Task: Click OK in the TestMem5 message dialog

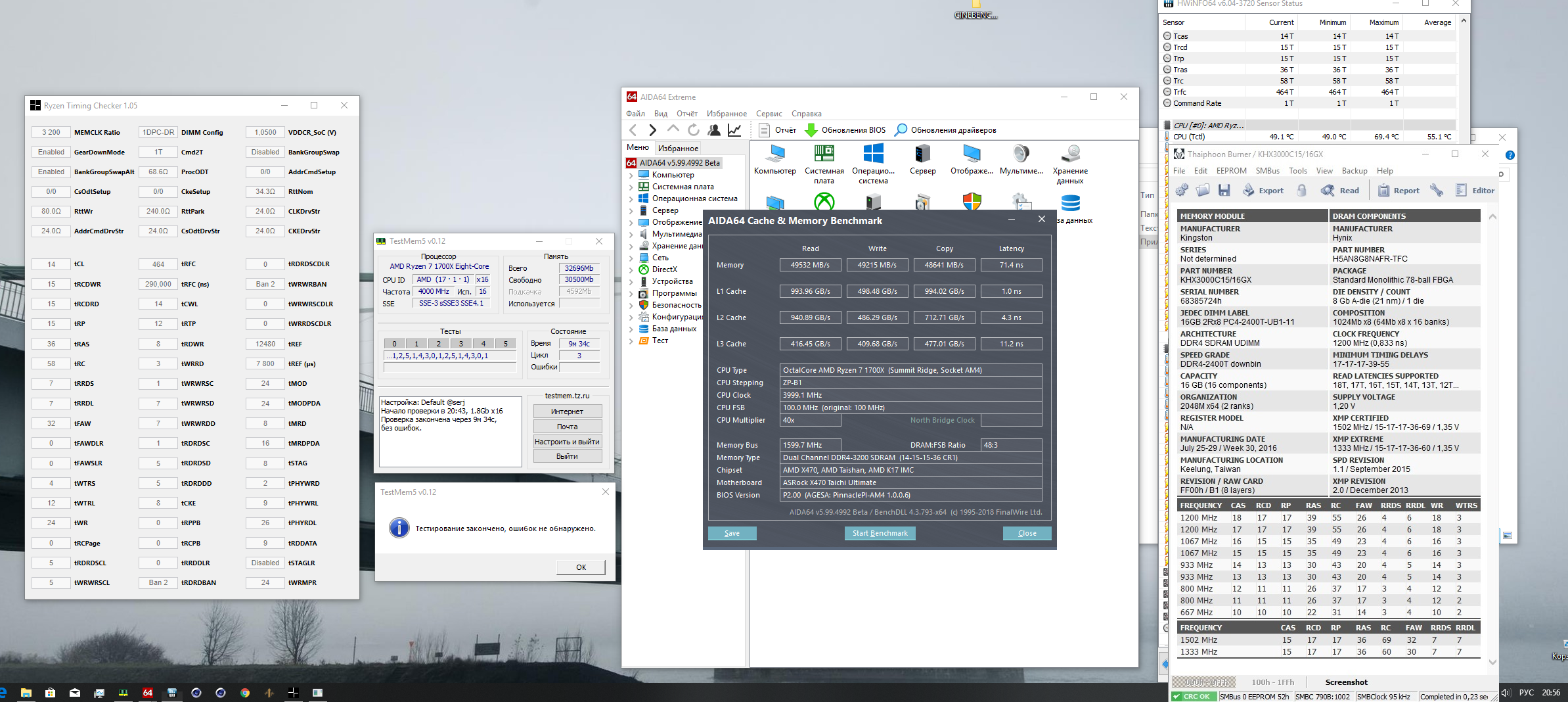Action: point(581,567)
